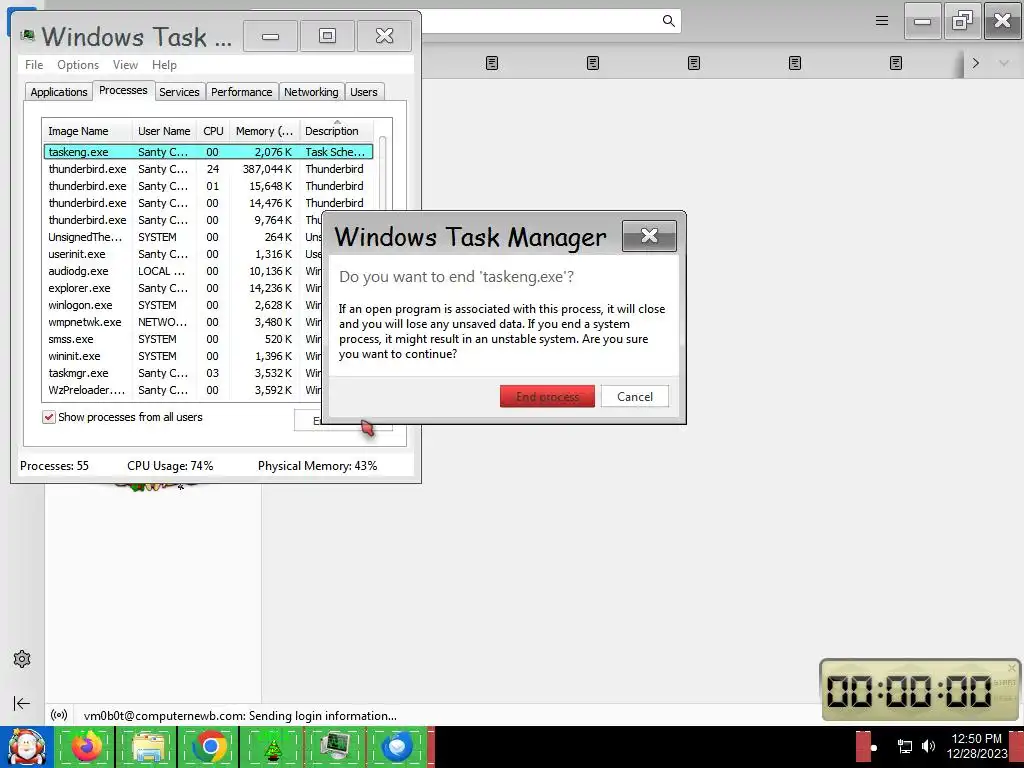1024x768 pixels.
Task: Close the Windows Task Manager confirmation dialog
Action: pyautogui.click(x=649, y=236)
